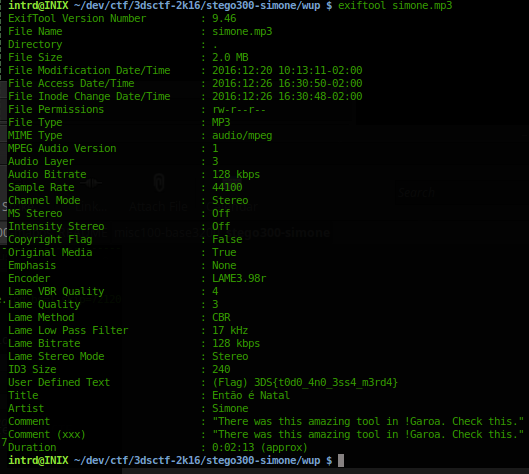This screenshot has height=474, width=529.
Task: Click the Comment value about !Garoa
Action: point(368,421)
